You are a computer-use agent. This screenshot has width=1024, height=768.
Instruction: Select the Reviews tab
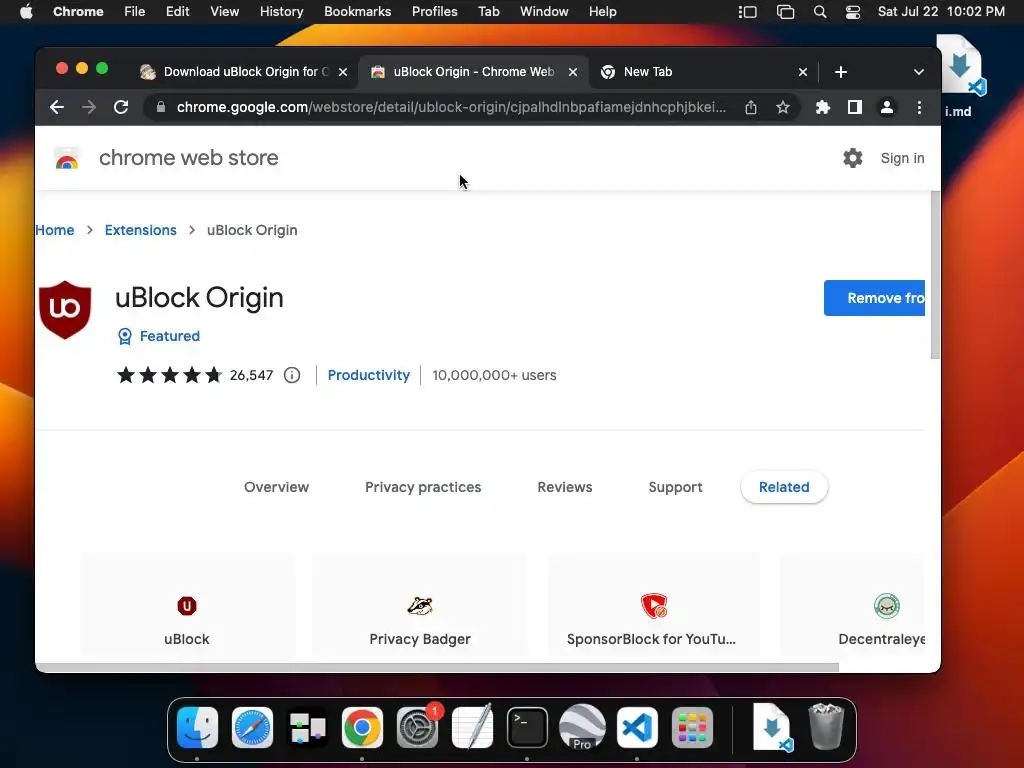[564, 487]
